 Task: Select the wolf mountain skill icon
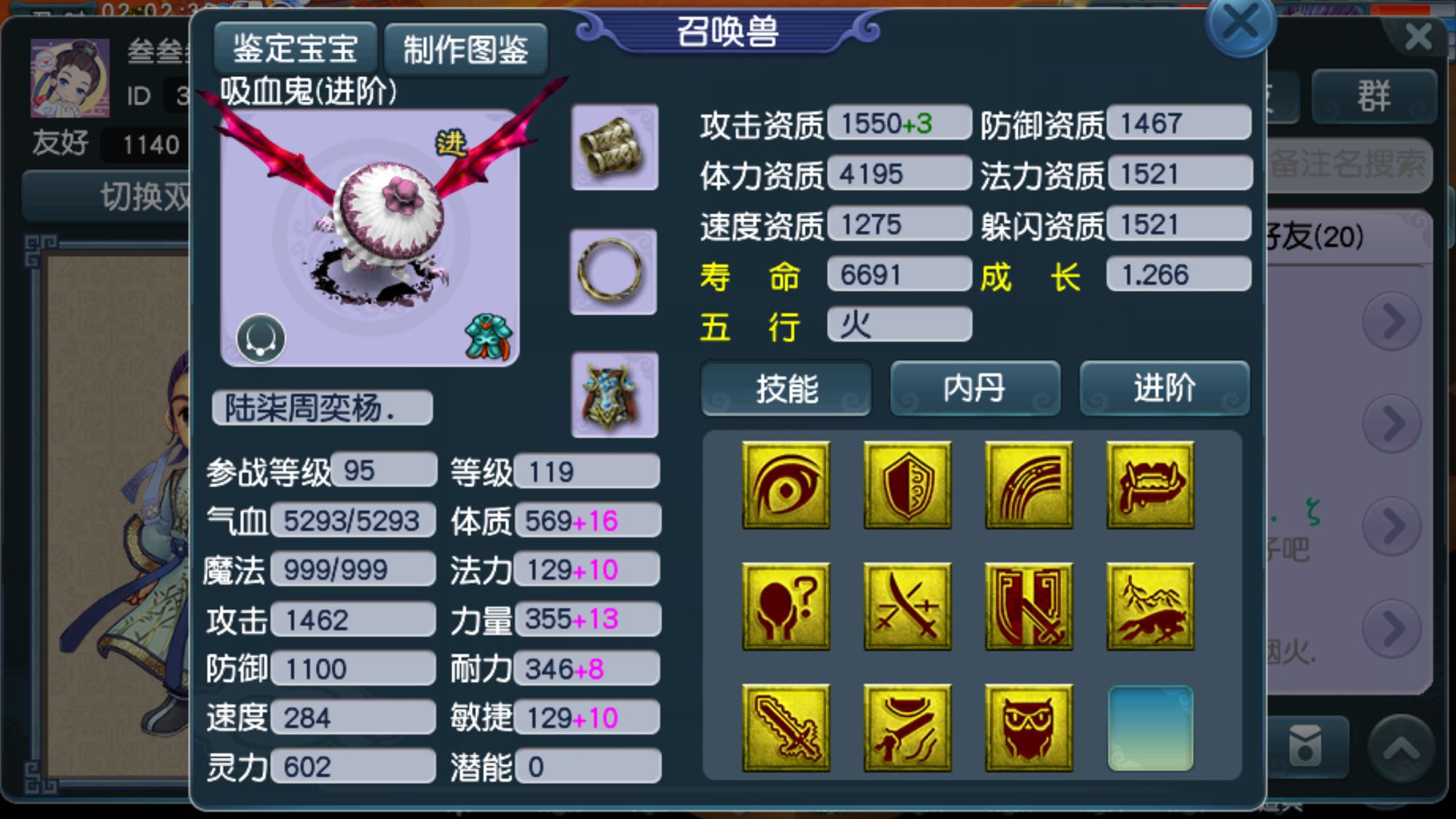1150,606
